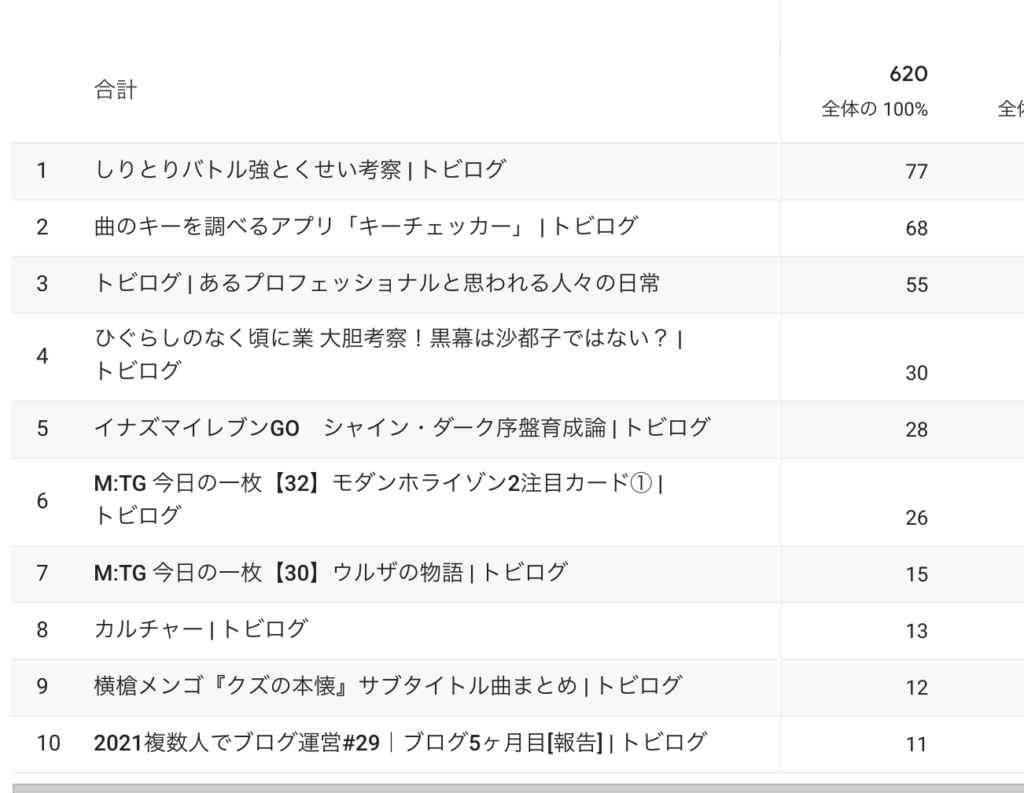
Task: Select the 曲のキーを調べるアプリ「キーチェッカー」 row
Action: pos(366,227)
